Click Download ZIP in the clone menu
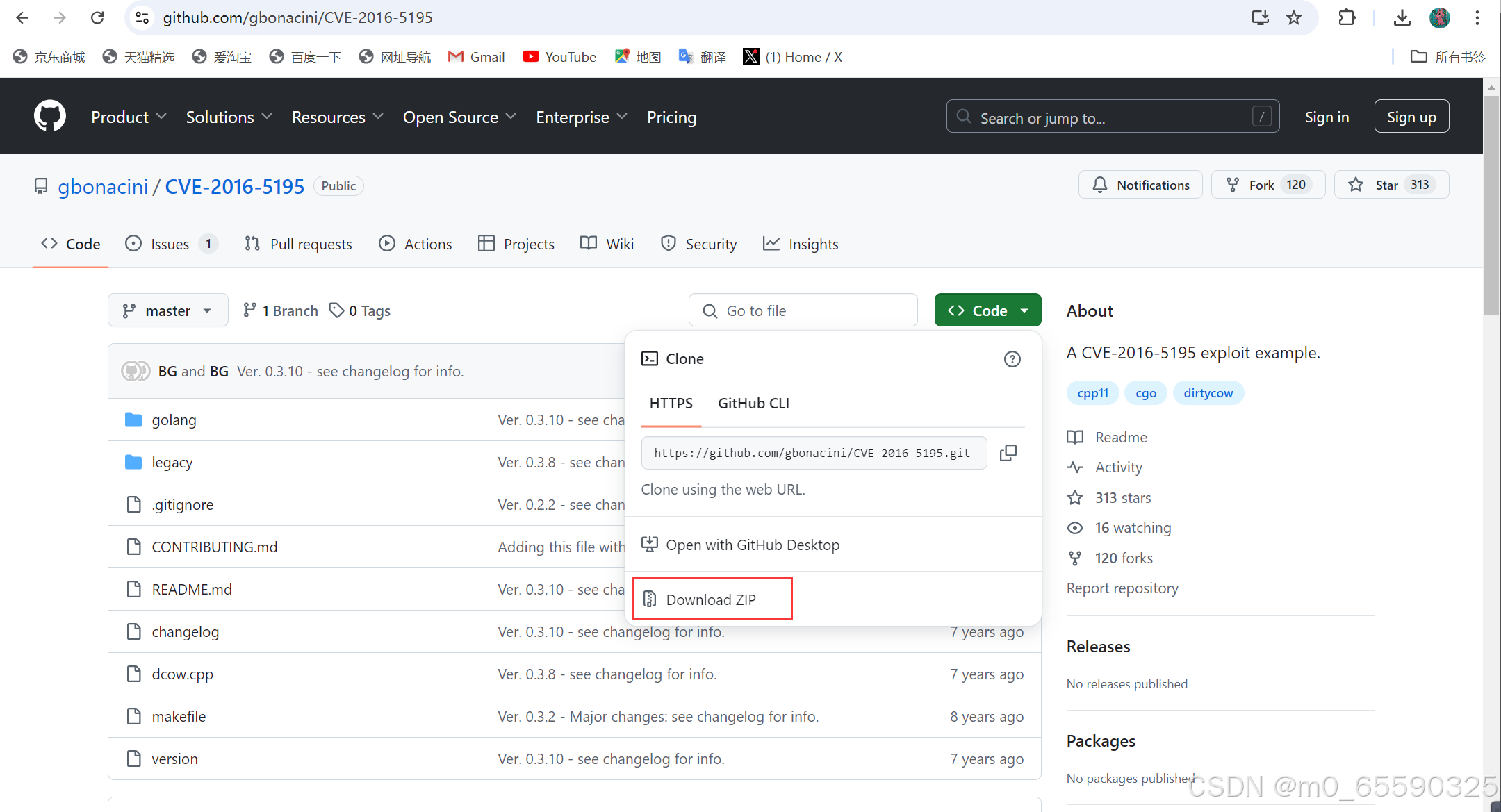 711,599
